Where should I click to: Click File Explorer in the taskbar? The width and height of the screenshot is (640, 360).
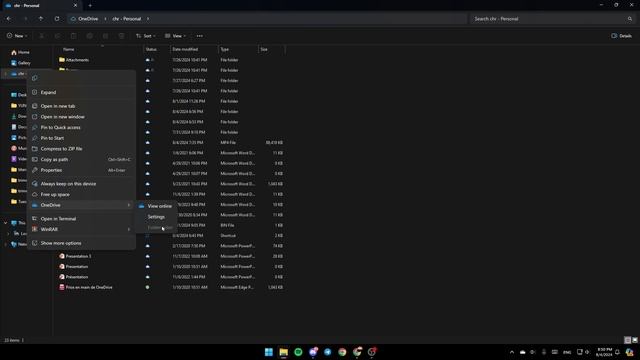tap(283, 352)
